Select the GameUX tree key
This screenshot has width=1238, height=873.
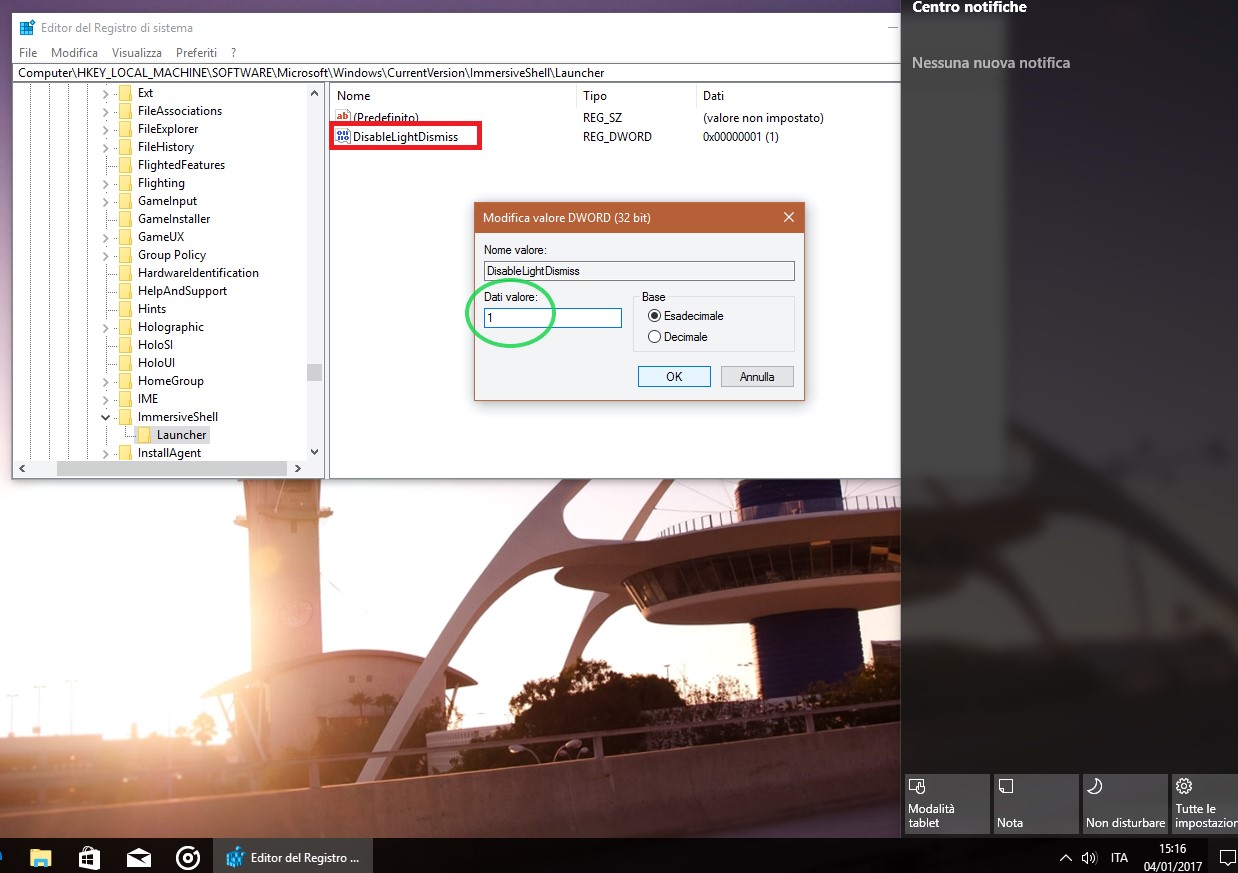coord(161,237)
